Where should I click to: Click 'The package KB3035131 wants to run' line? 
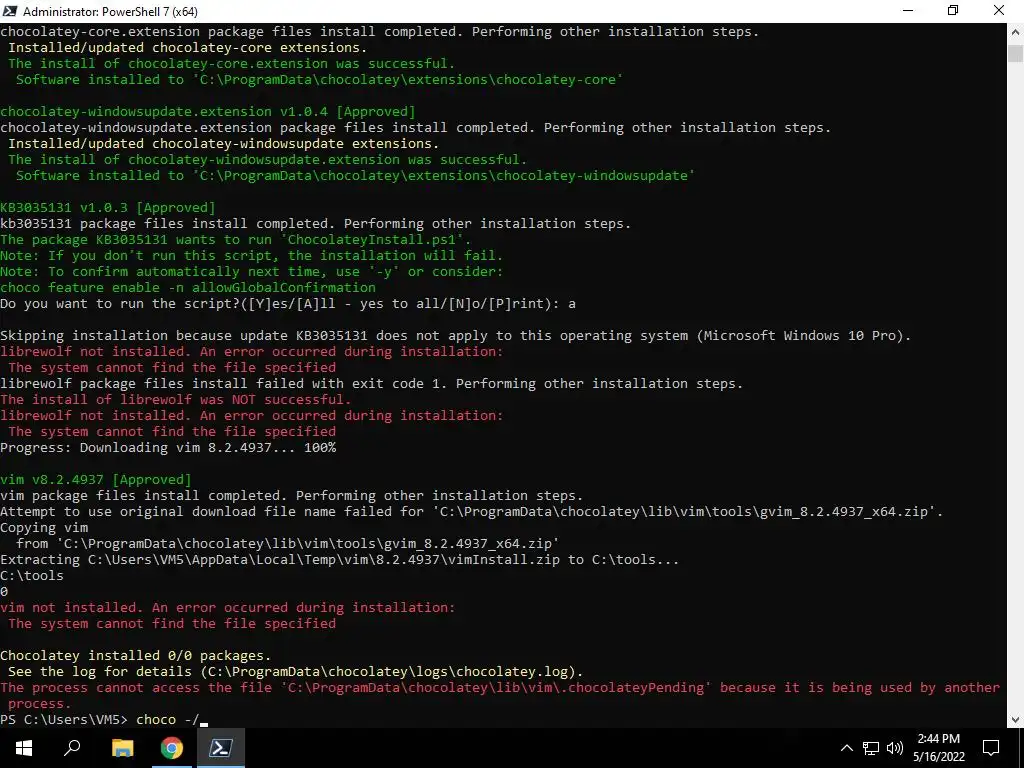[x=236, y=240]
